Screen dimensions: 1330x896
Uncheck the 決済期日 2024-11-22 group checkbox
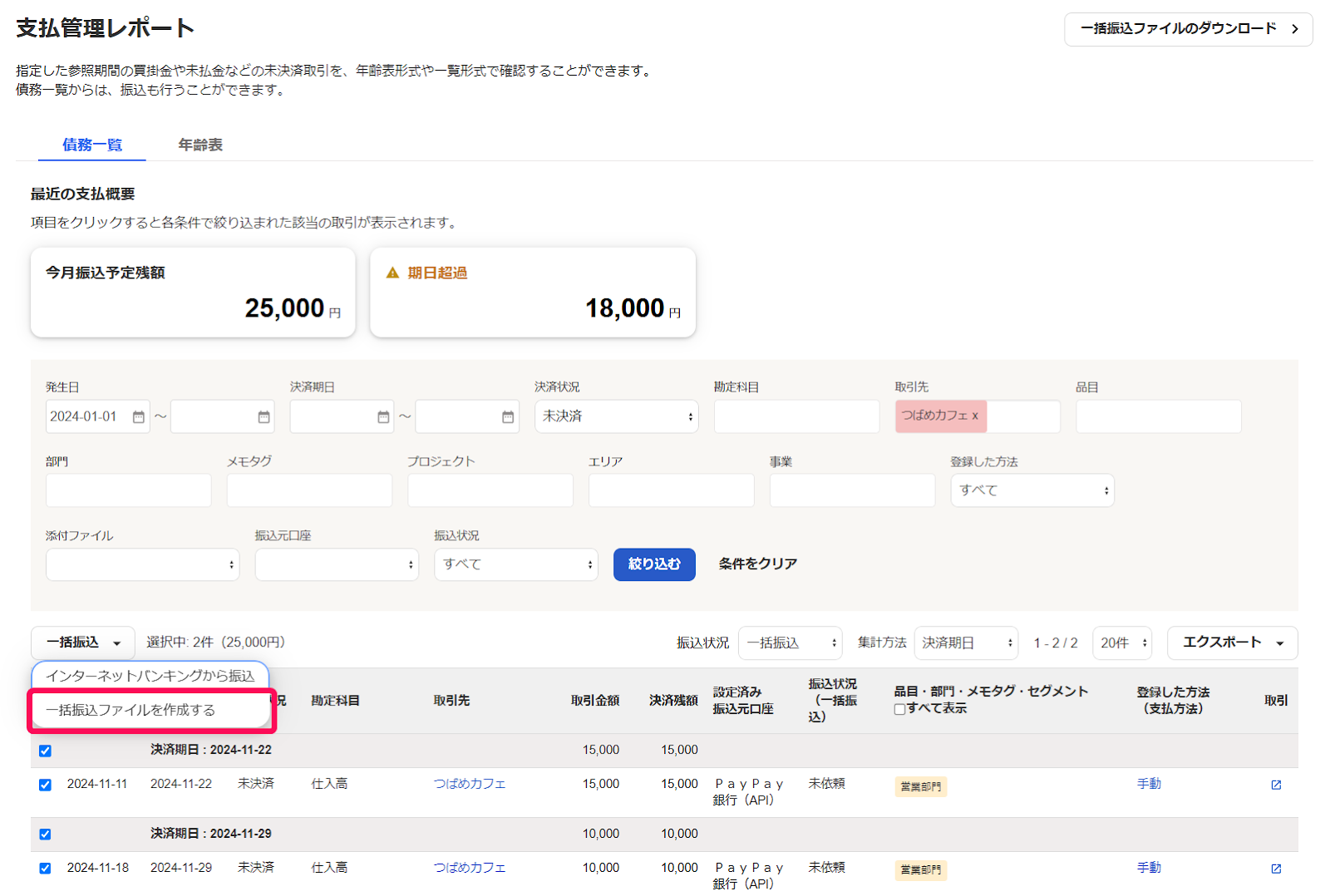tap(45, 751)
